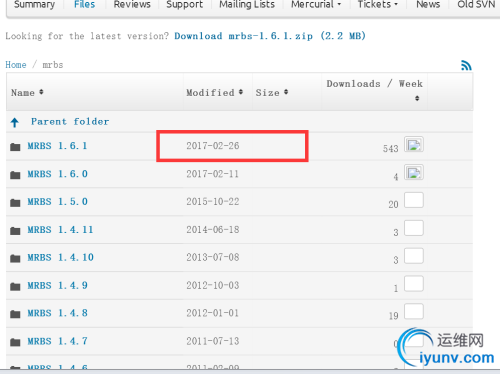
Task: Open the MRBS 1.6.1 folder link
Action: (x=57, y=146)
